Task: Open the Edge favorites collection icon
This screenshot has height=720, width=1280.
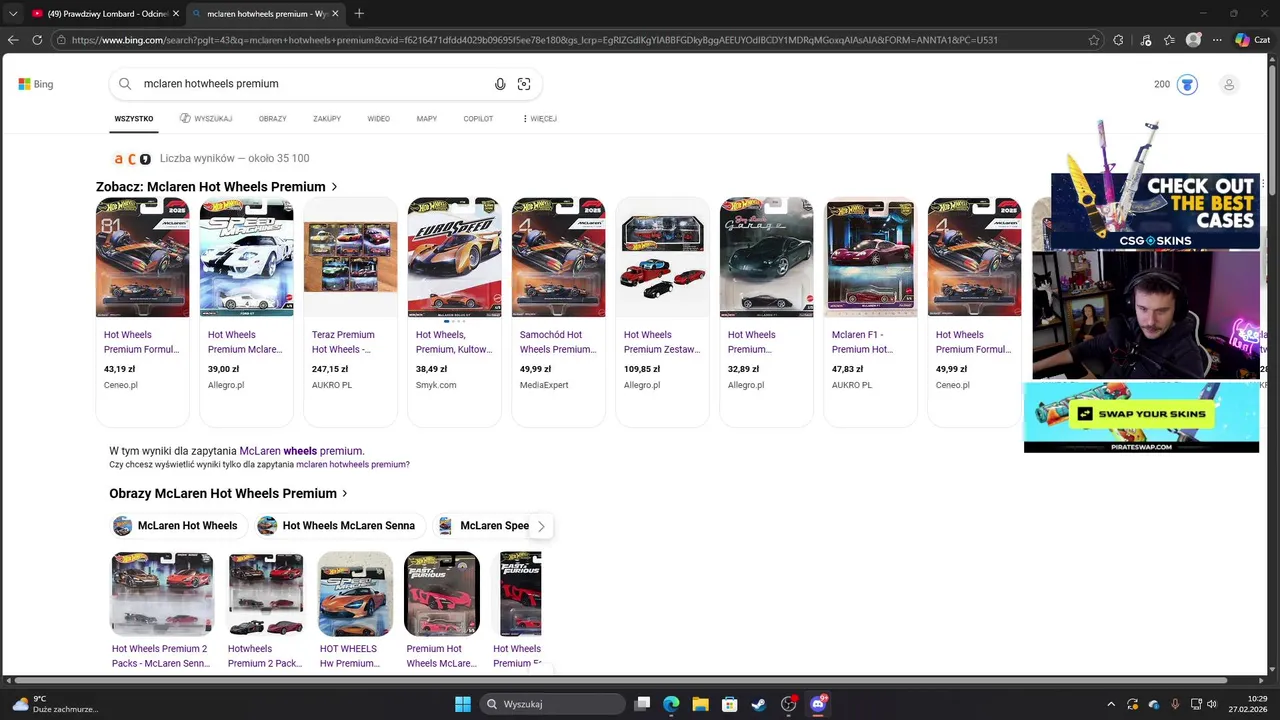Action: (x=1169, y=40)
